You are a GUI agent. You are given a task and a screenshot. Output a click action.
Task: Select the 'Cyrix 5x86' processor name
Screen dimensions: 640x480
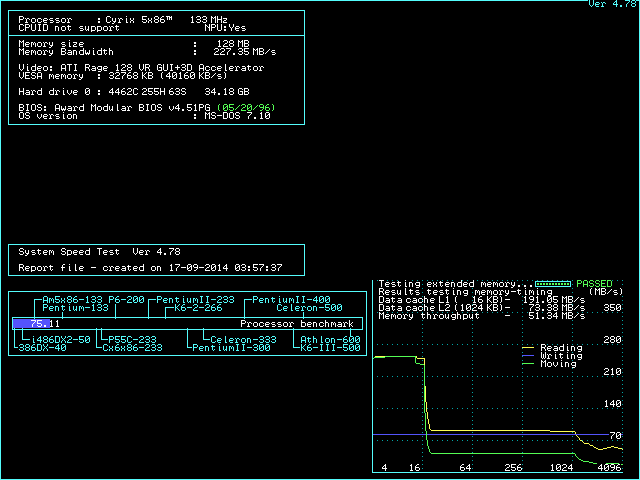coord(139,20)
